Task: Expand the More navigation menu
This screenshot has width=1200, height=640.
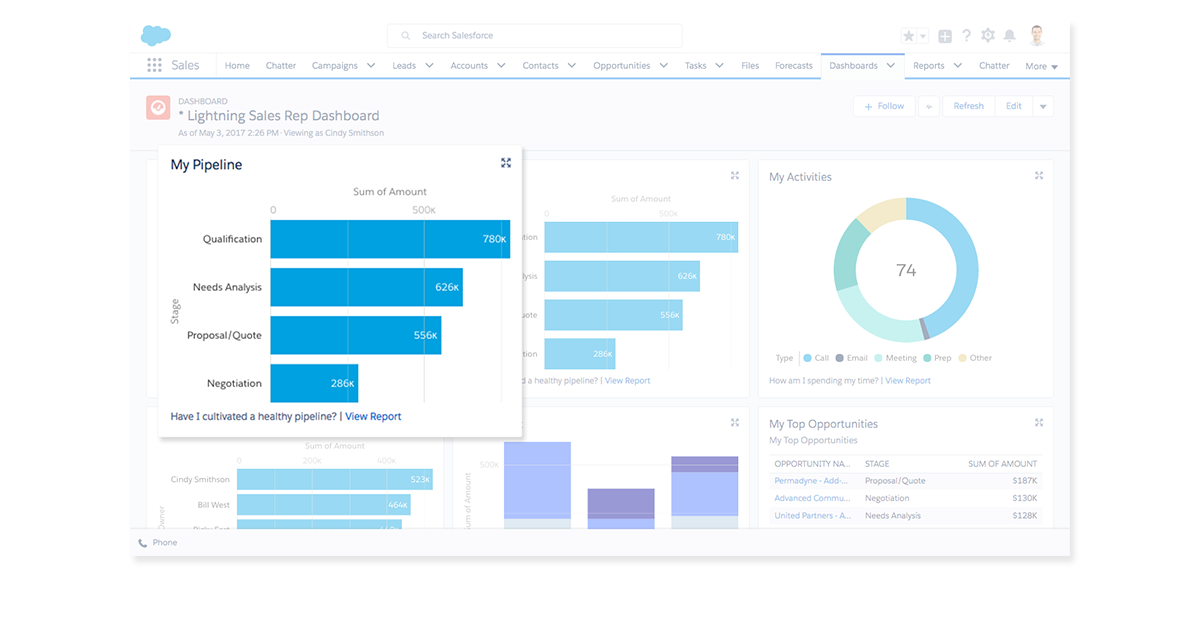Action: coord(1041,67)
